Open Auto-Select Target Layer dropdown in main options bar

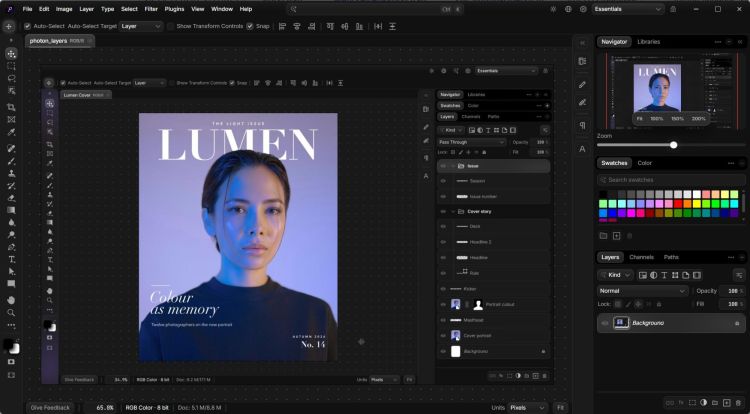click(x=141, y=26)
